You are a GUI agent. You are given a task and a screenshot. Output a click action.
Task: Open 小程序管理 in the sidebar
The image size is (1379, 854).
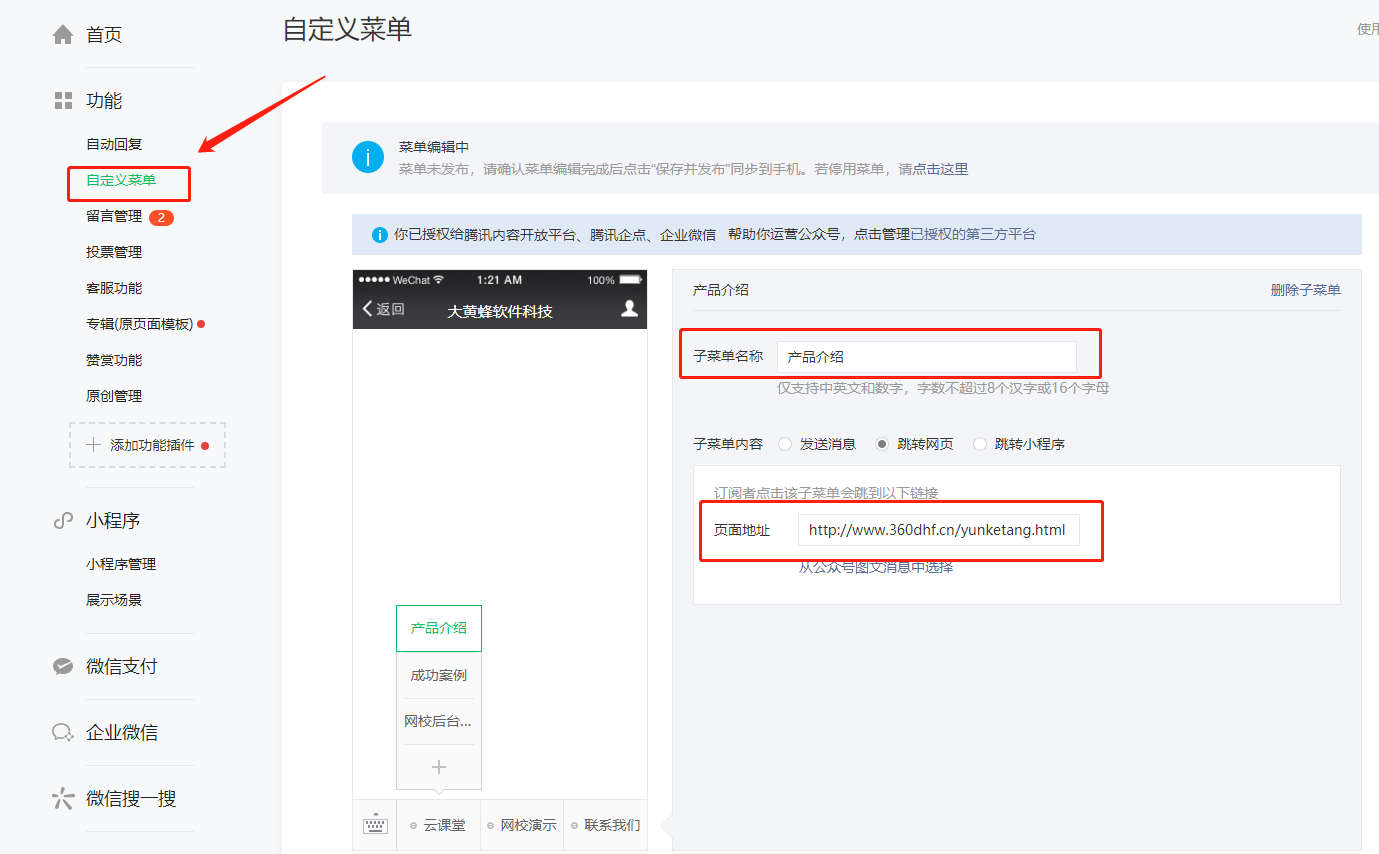click(121, 564)
